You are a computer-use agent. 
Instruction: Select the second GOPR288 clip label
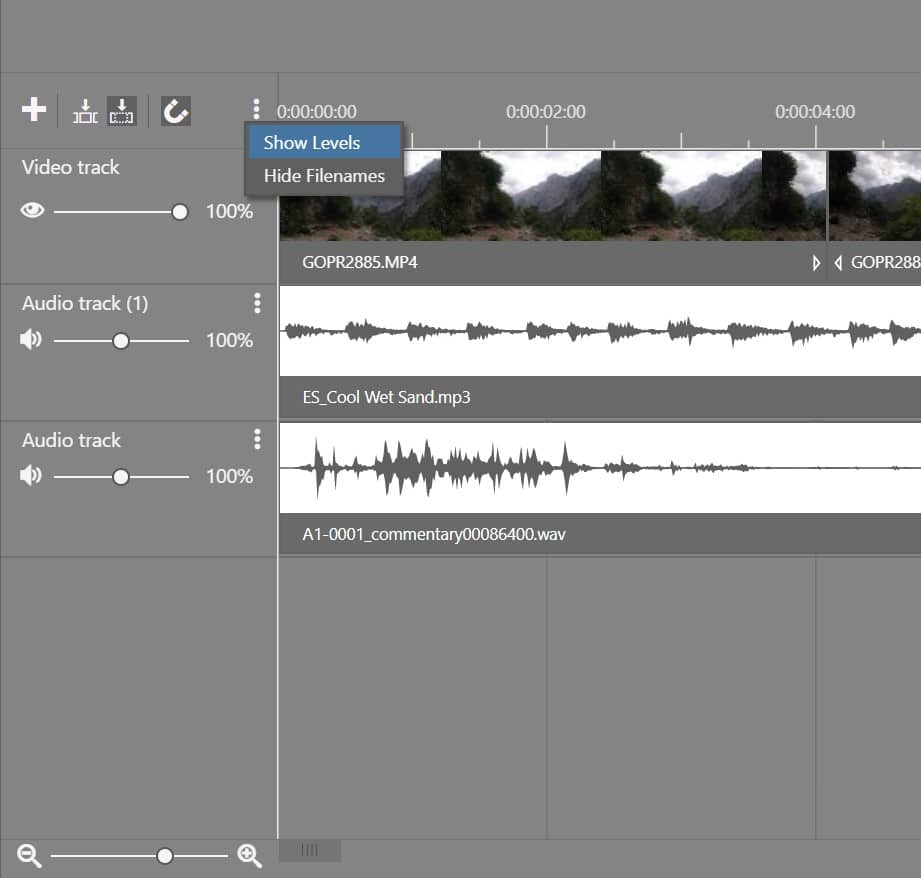[x=886, y=263]
